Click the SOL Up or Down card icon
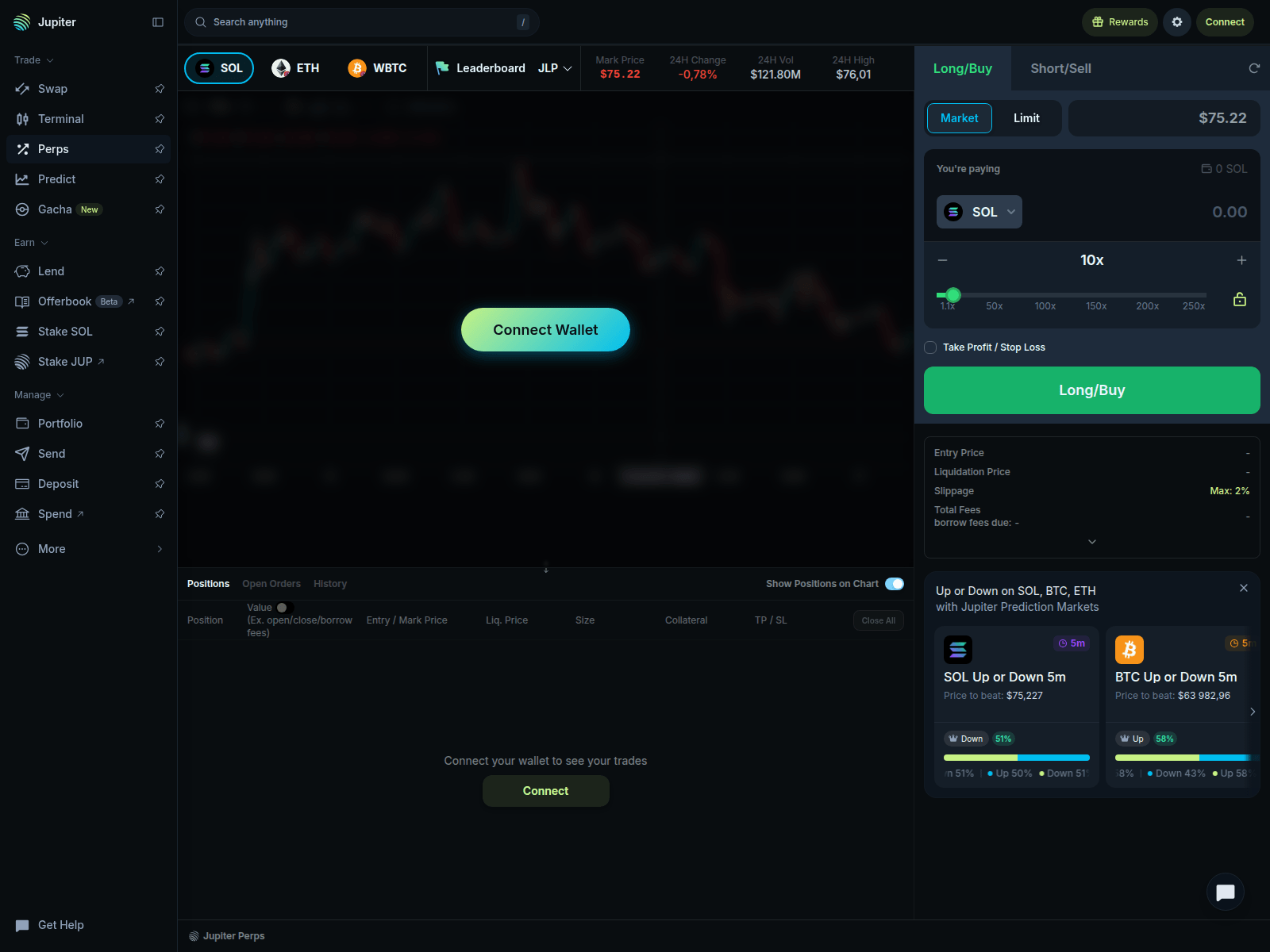 958,650
